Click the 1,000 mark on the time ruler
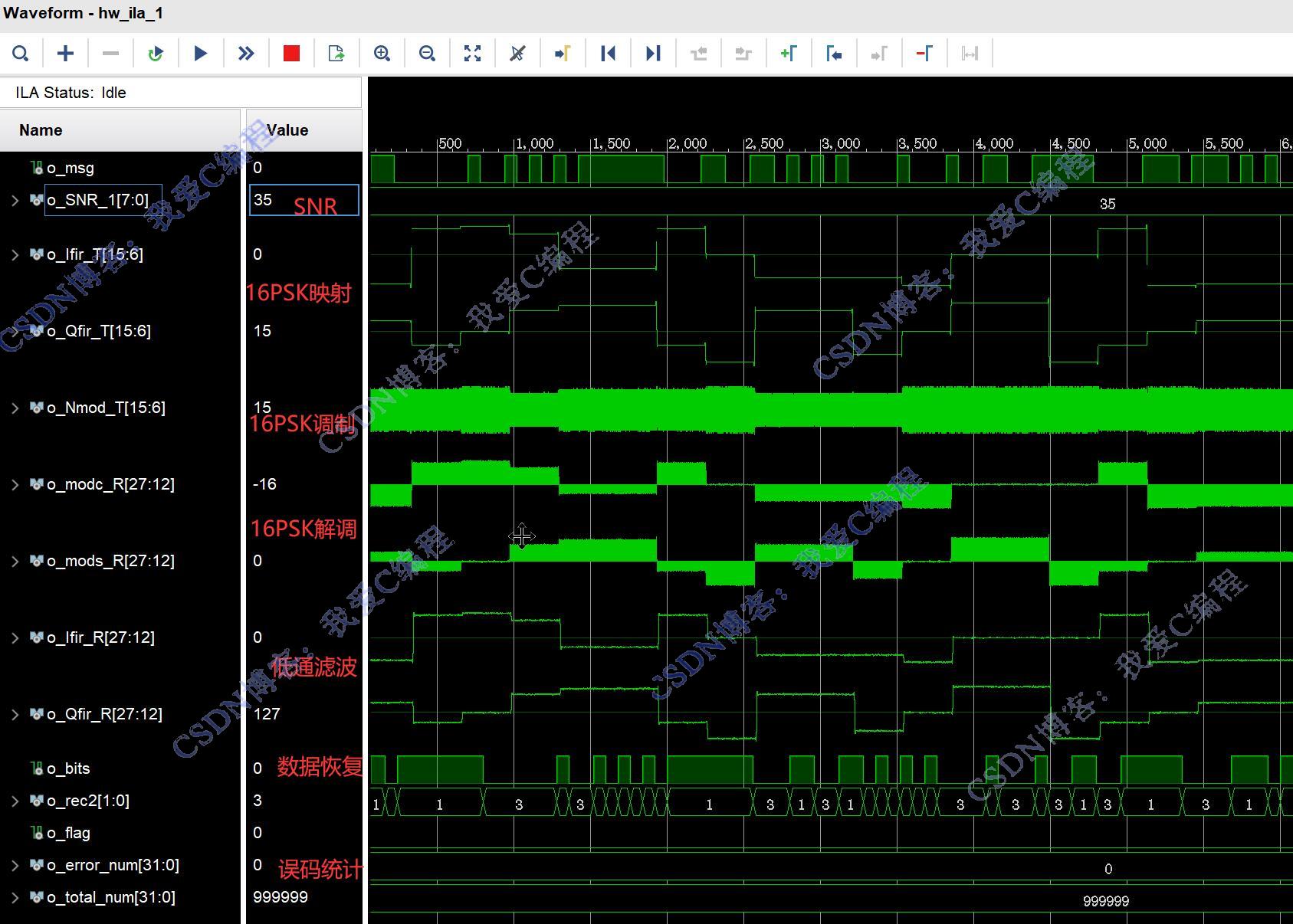Image resolution: width=1293 pixels, height=924 pixels. pyautogui.click(x=533, y=143)
